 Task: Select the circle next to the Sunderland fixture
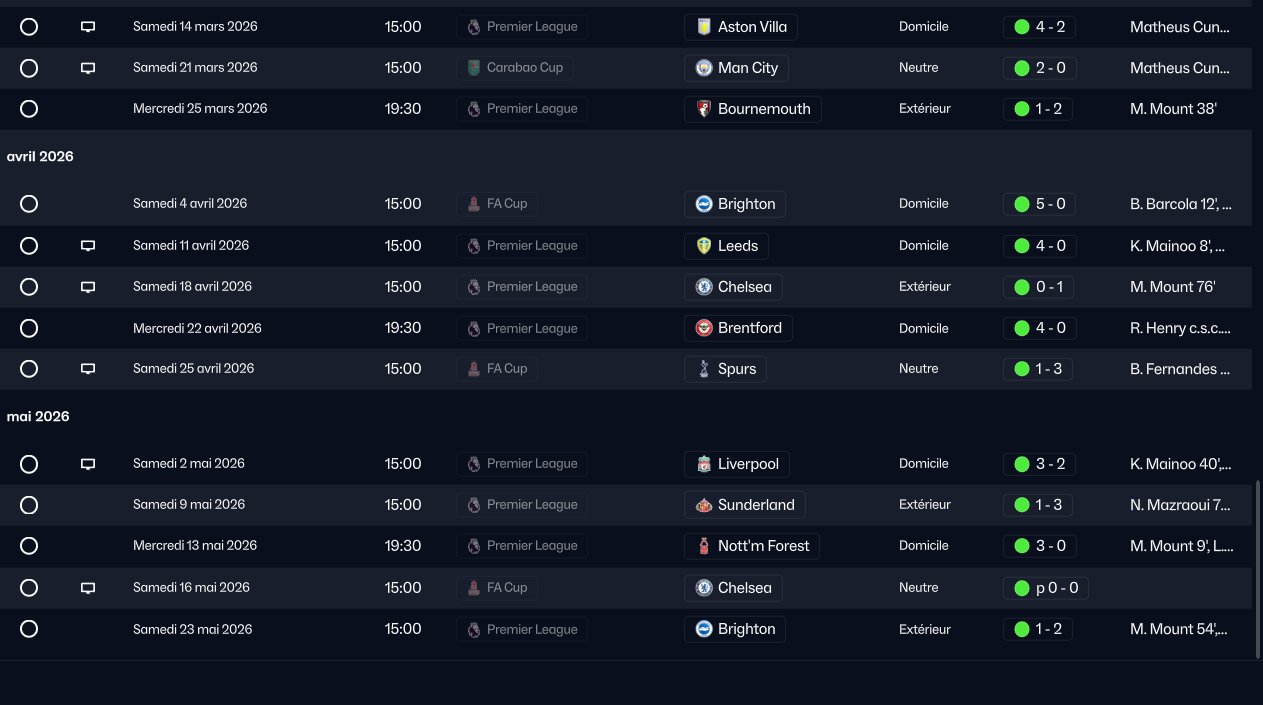(x=29, y=505)
